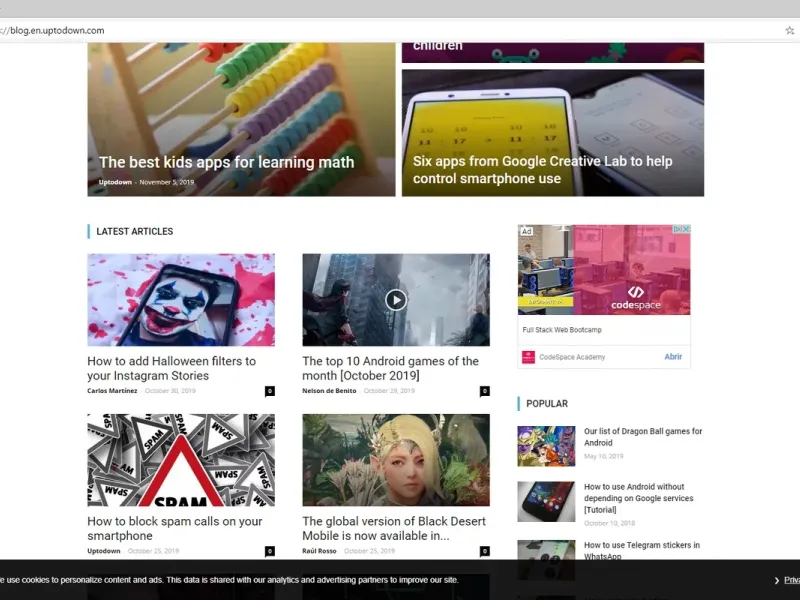Screen dimensions: 800x600
Task: Open 'The top 10 Android games of the month' headline
Action: [x=390, y=368]
